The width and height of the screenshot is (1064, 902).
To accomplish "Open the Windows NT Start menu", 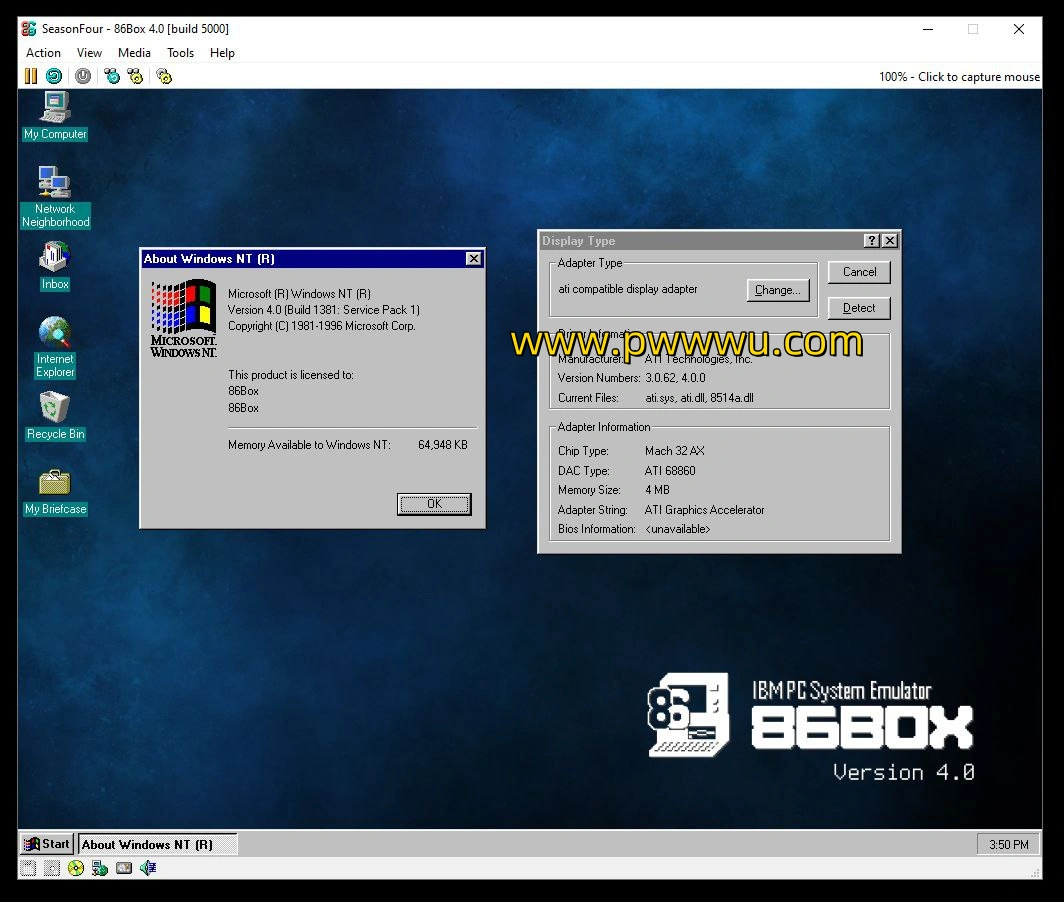I will point(46,844).
